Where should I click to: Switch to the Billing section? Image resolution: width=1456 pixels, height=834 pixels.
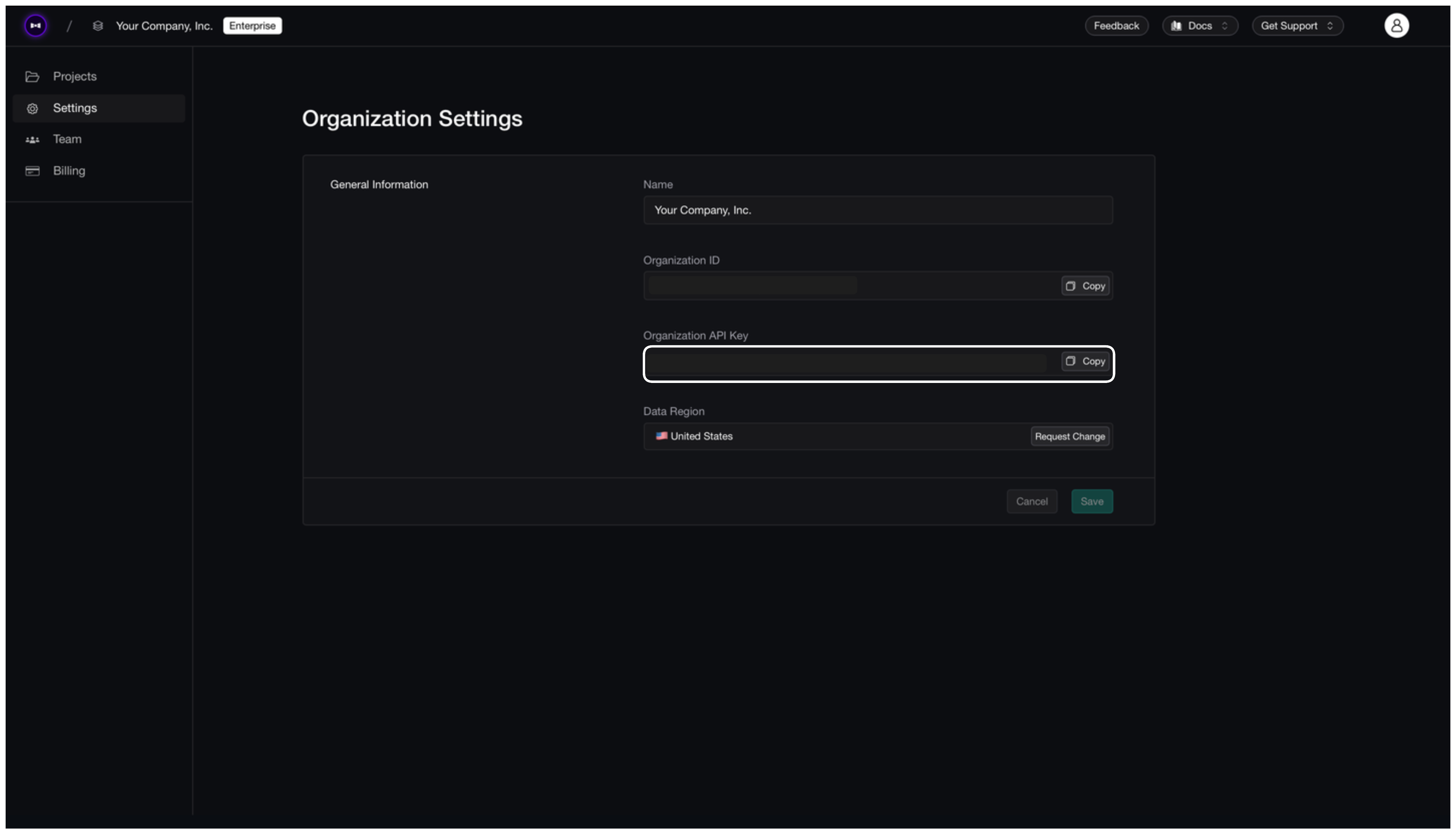[x=69, y=171]
